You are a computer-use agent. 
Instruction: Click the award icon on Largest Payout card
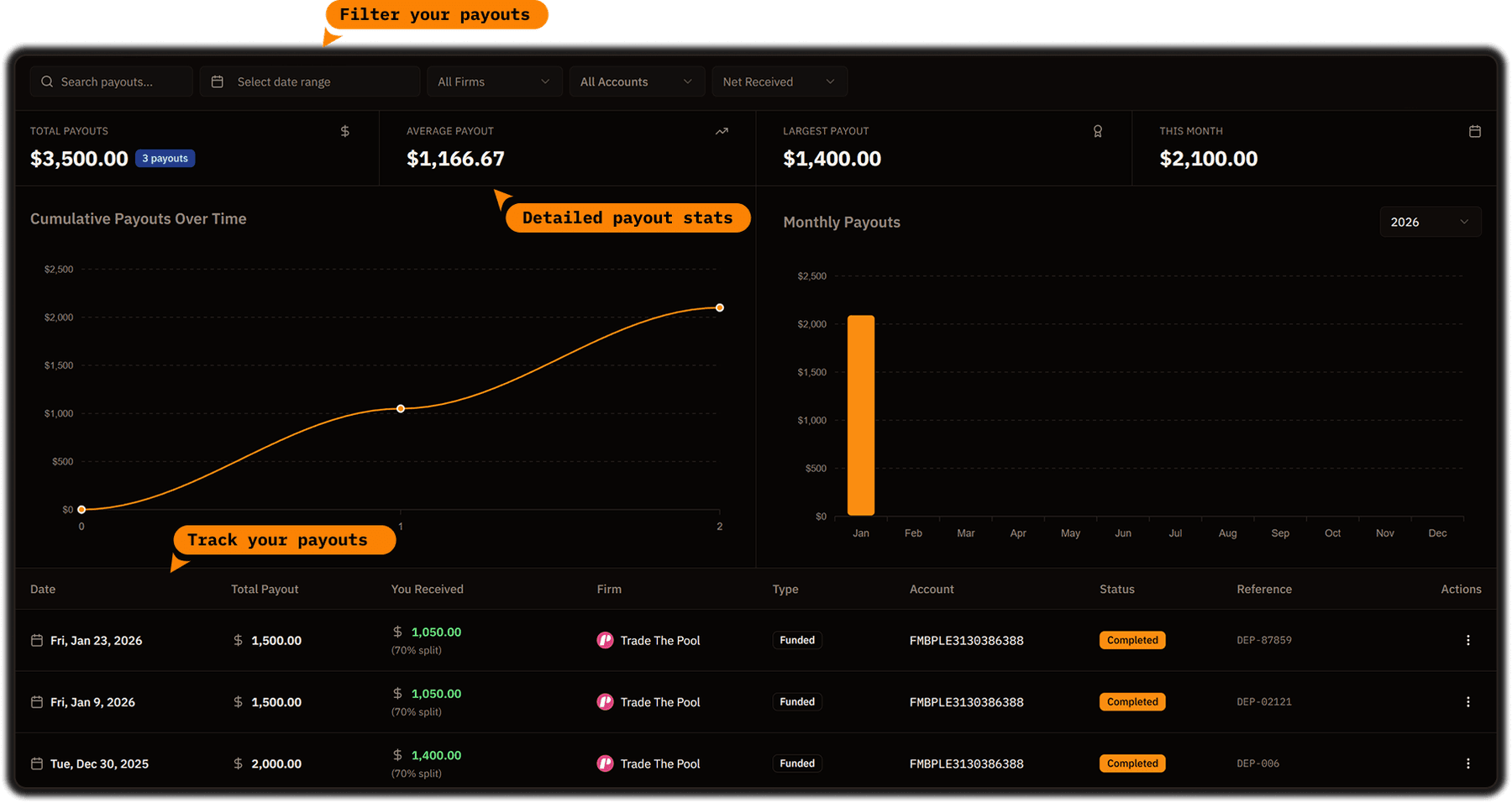(x=1097, y=131)
